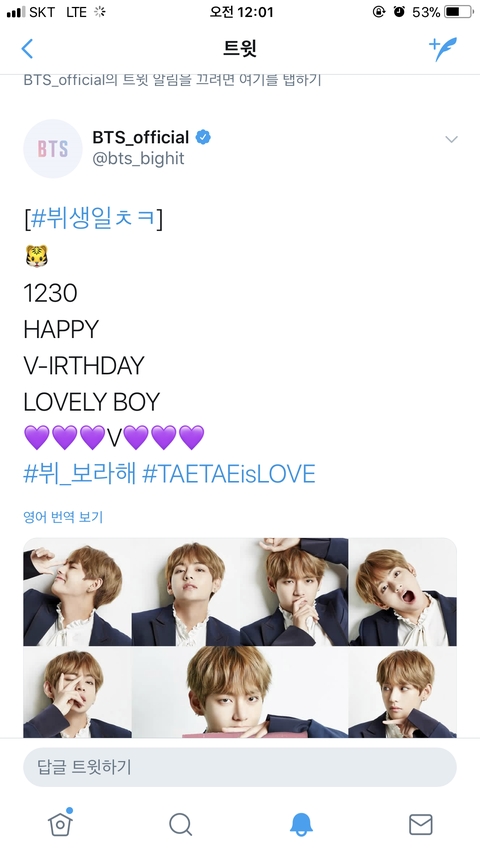Tap the BTS profile avatar
Viewport: 480px width, 853px height.
click(53, 149)
